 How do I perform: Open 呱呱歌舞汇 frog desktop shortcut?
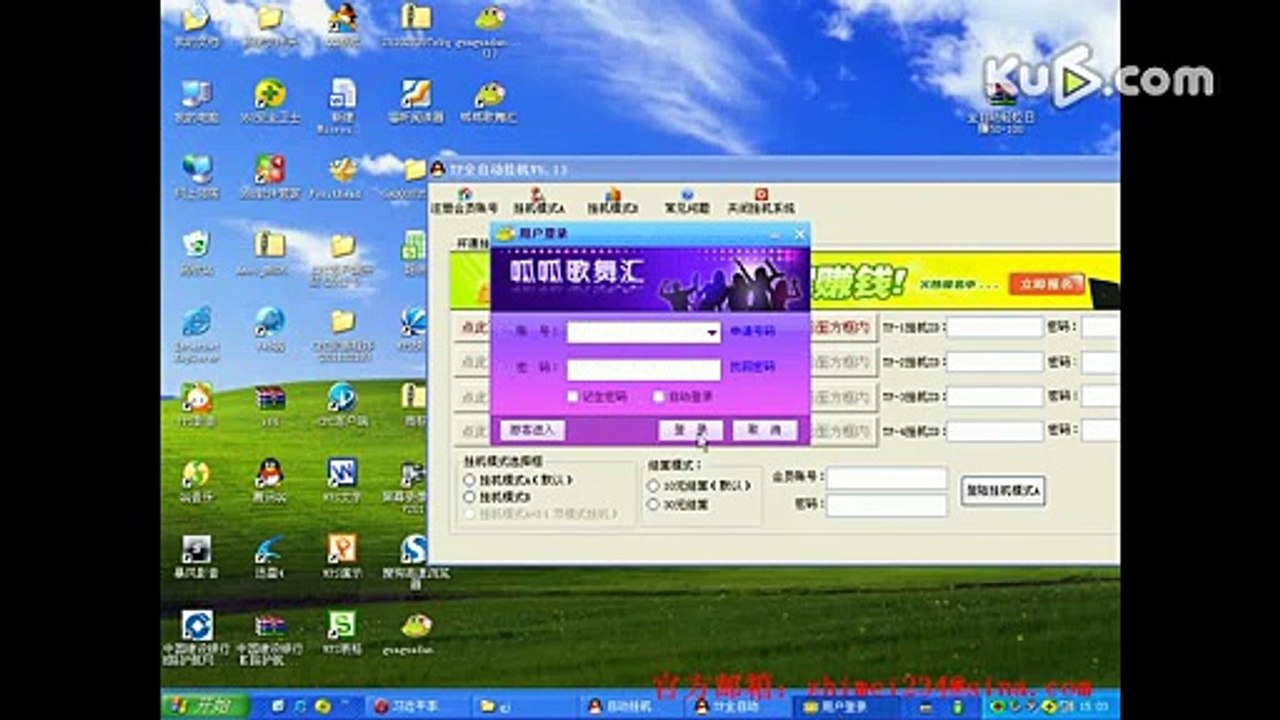click(x=489, y=101)
